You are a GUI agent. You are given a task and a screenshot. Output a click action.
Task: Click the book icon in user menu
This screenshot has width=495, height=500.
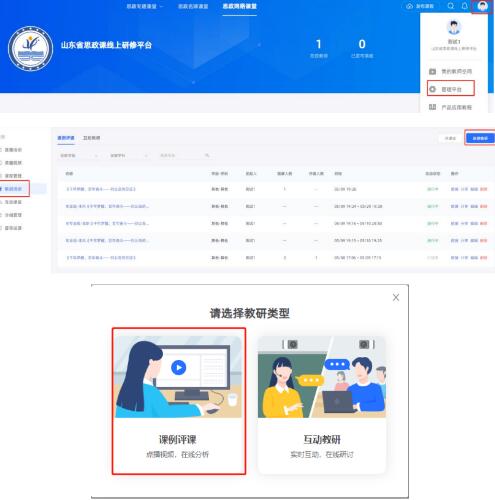click(433, 107)
